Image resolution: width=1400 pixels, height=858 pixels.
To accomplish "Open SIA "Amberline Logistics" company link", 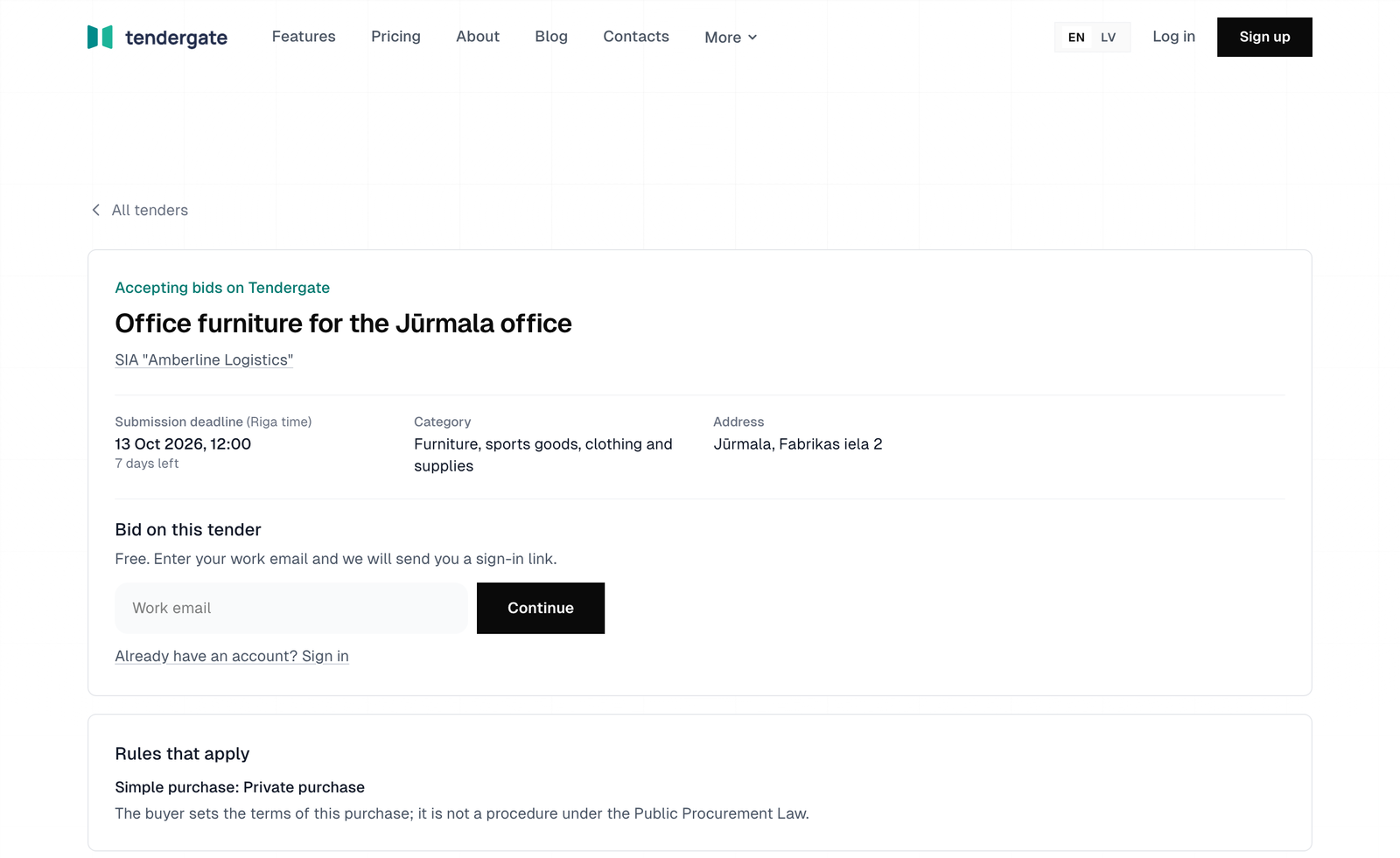I will pos(204,360).
